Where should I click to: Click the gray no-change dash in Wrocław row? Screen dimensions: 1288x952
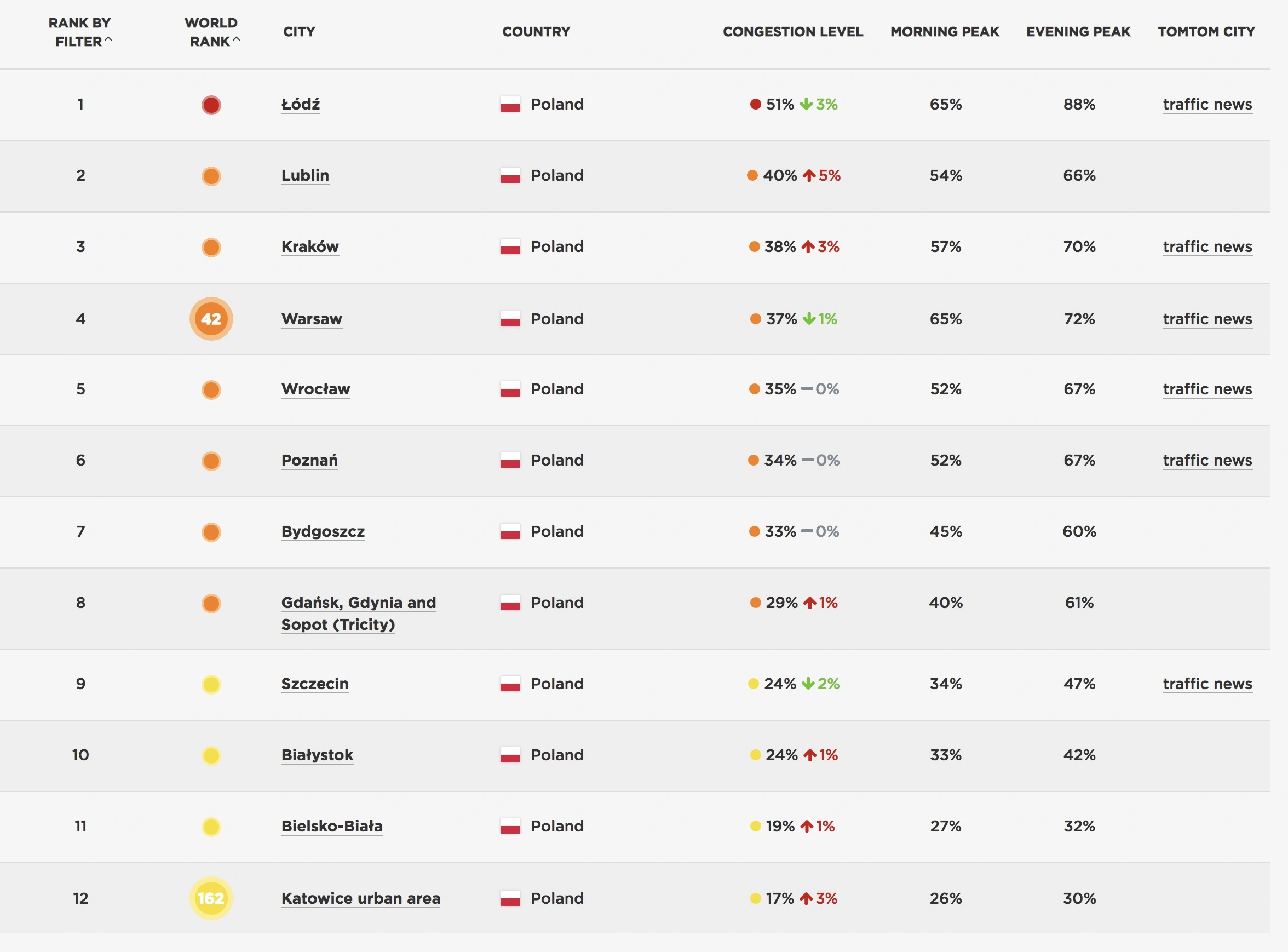pyautogui.click(x=807, y=389)
